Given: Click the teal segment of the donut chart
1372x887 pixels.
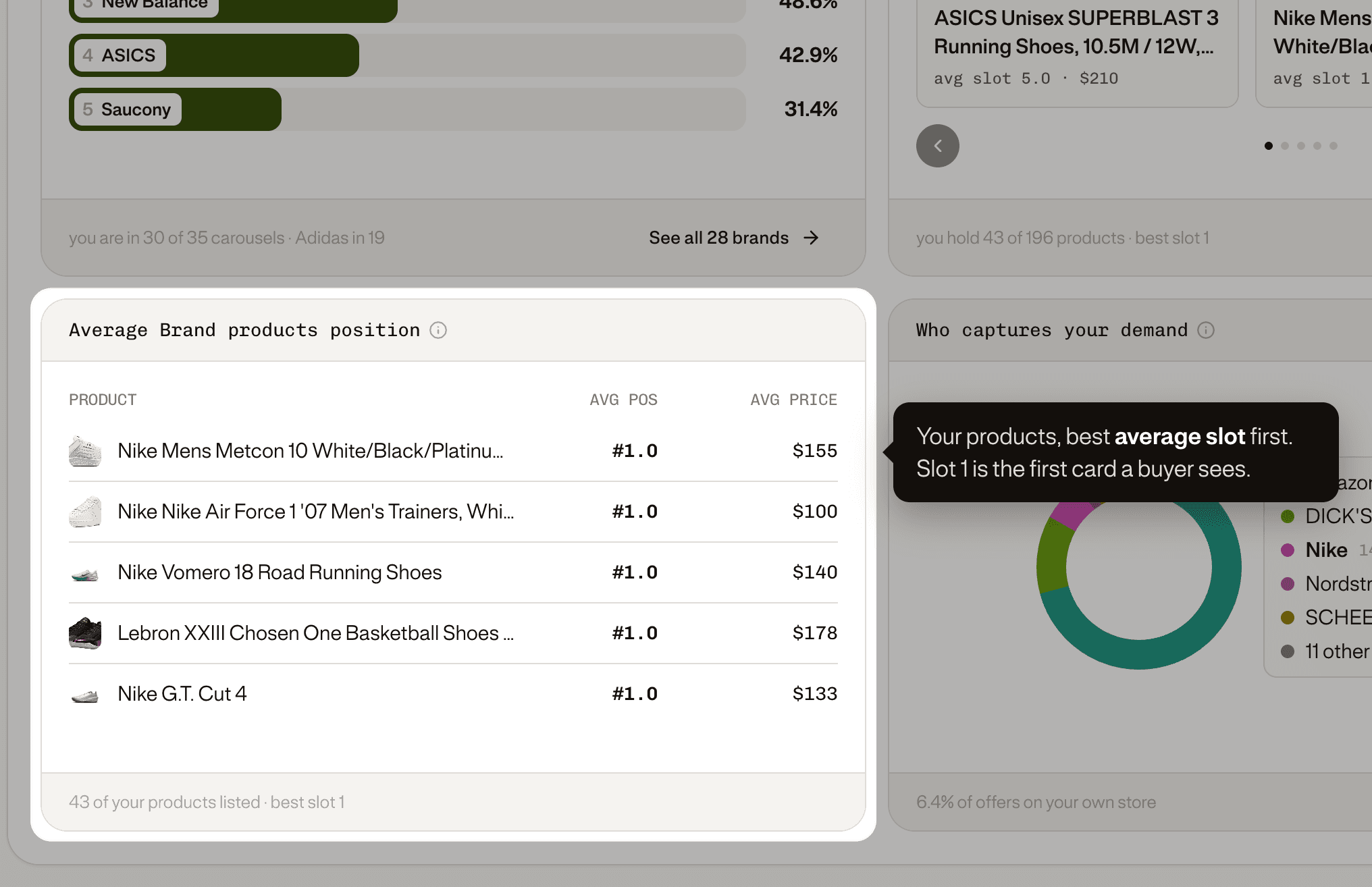Looking at the screenshot, I should [x=1140, y=653].
